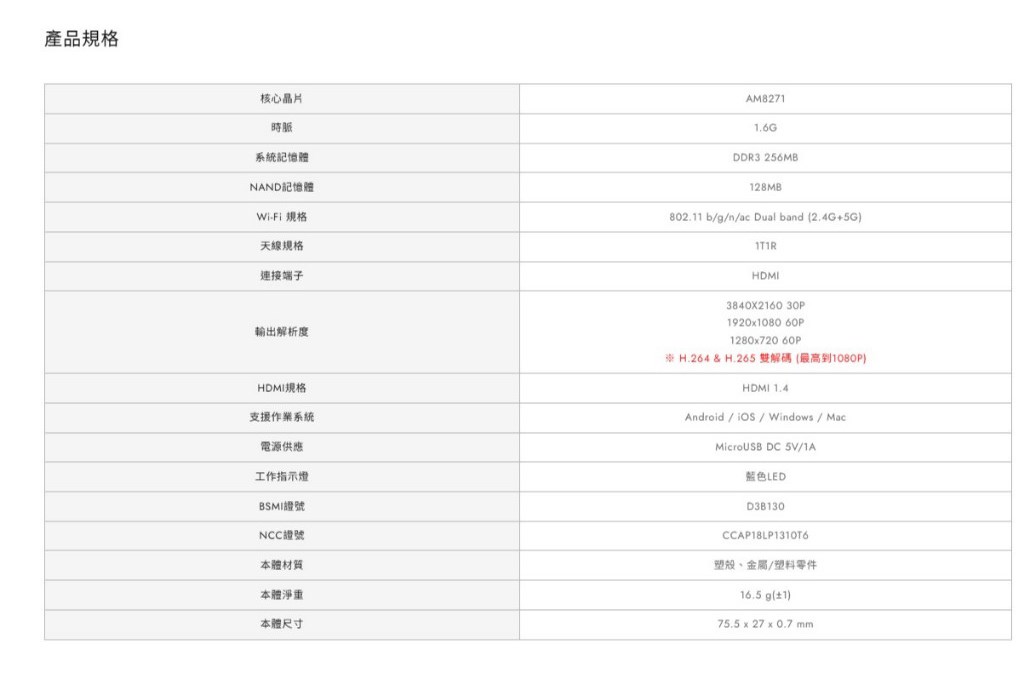Viewport: 1024px width, 676px height.
Task: Click the Android / iOS / Windows / Mac text
Action: [765, 417]
